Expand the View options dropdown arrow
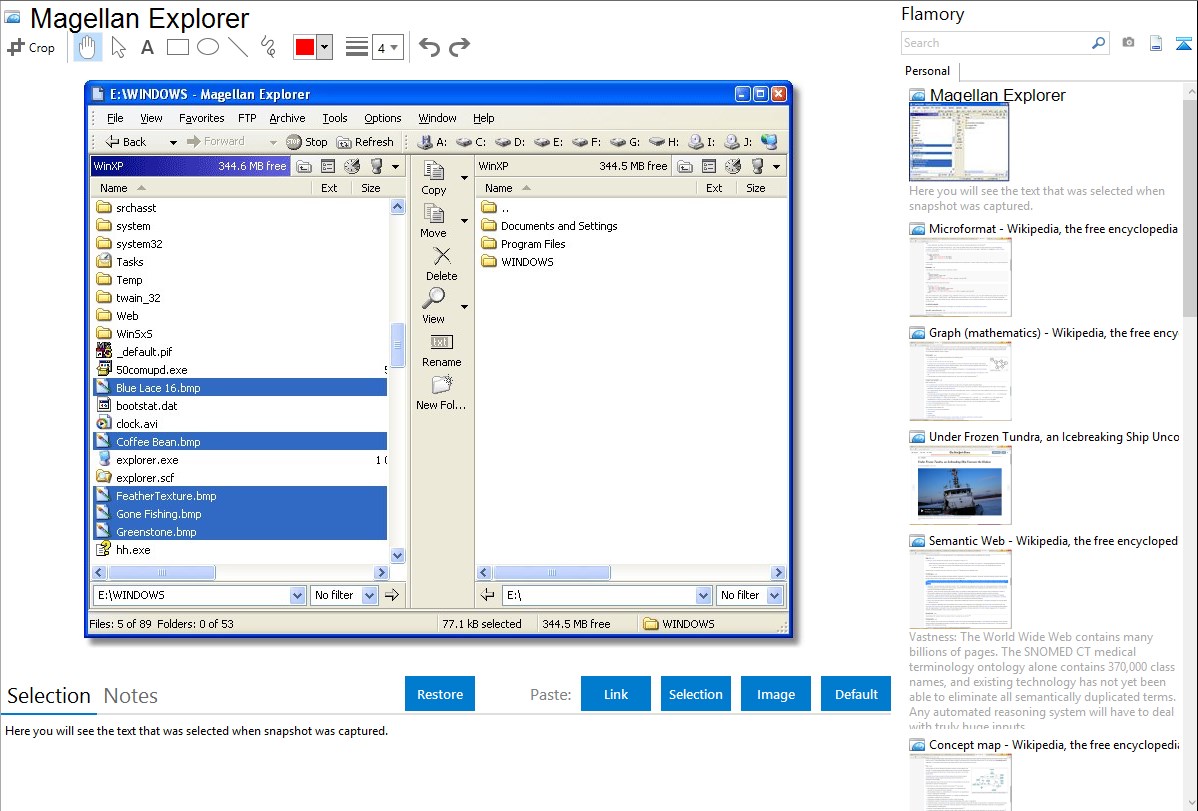This screenshot has height=811, width=1198. [464, 307]
